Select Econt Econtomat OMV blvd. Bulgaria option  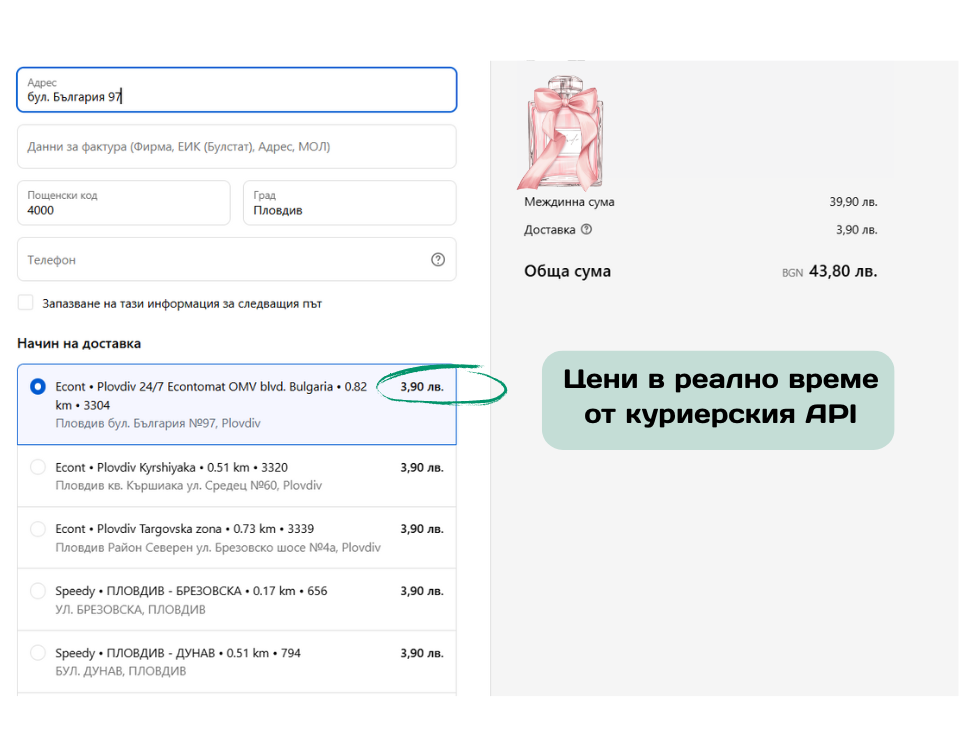(x=38, y=387)
